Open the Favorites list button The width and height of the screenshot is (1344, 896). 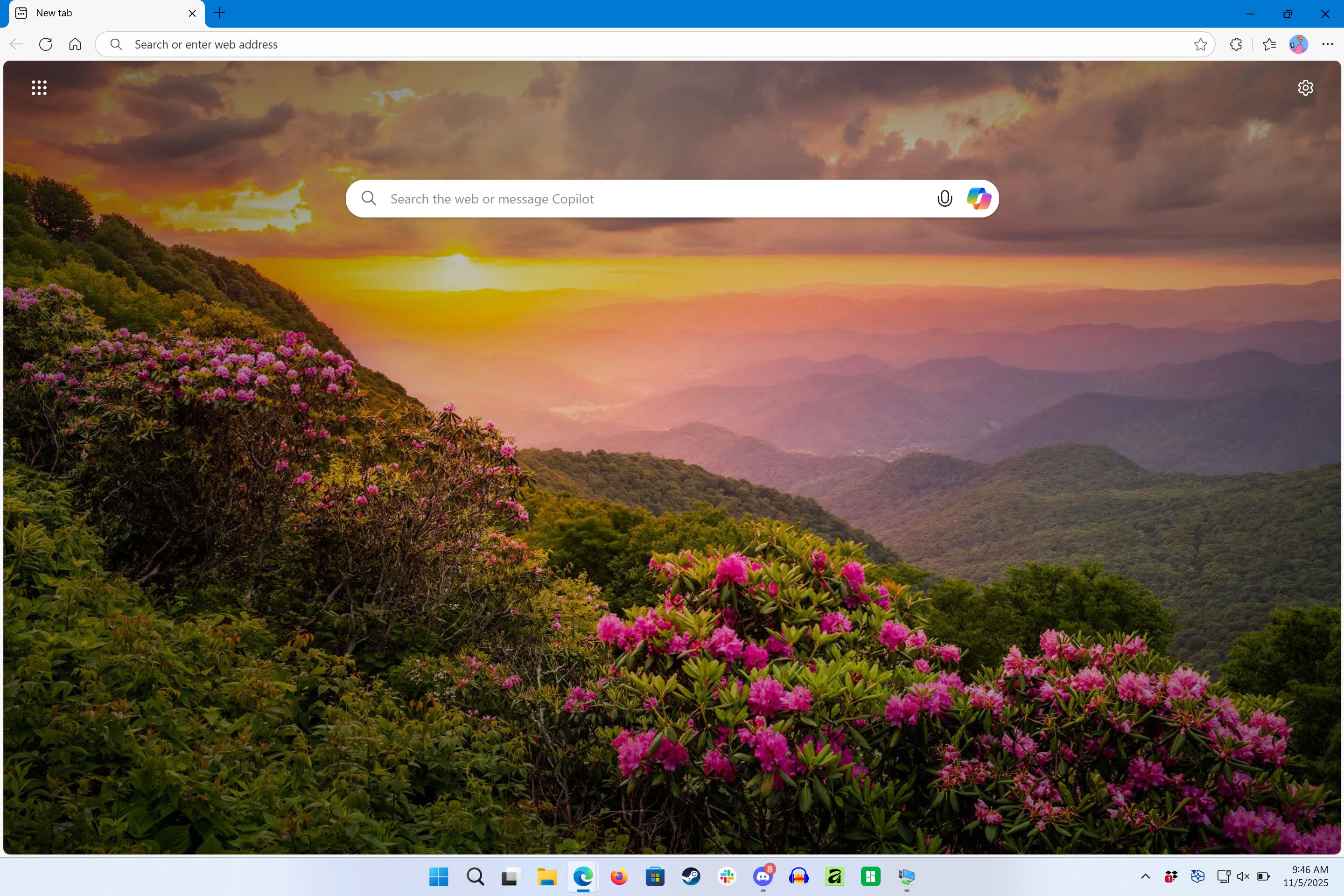[x=1269, y=45]
